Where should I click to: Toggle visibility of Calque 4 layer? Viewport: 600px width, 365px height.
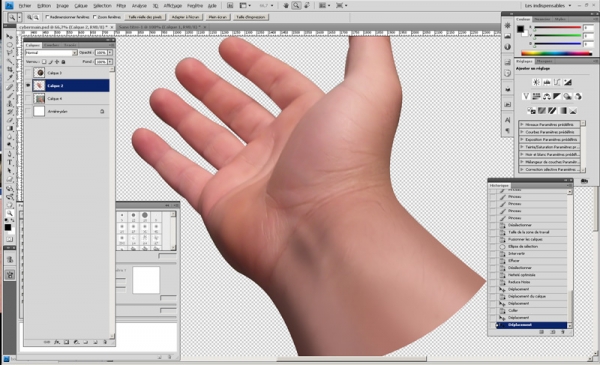click(28, 98)
